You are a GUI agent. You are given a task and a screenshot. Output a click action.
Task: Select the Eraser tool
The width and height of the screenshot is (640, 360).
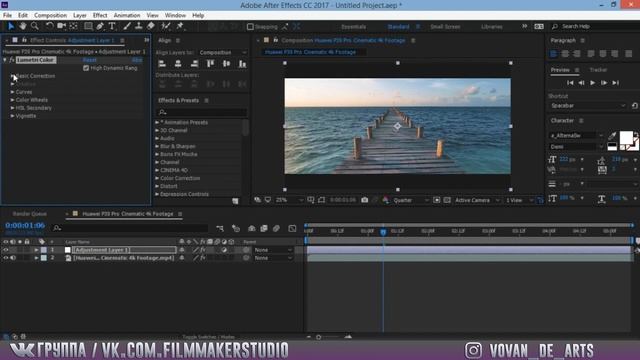151,26
